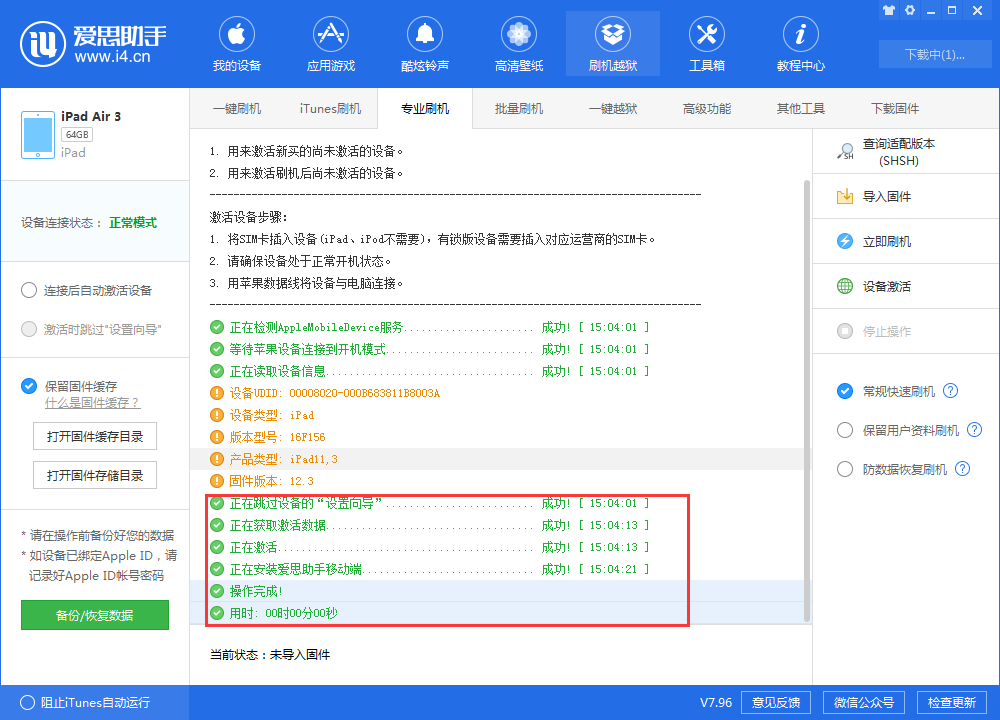1000x720 pixels.
Task: Select the 保留用户资料刷机 flash mode
Action: pos(845,430)
